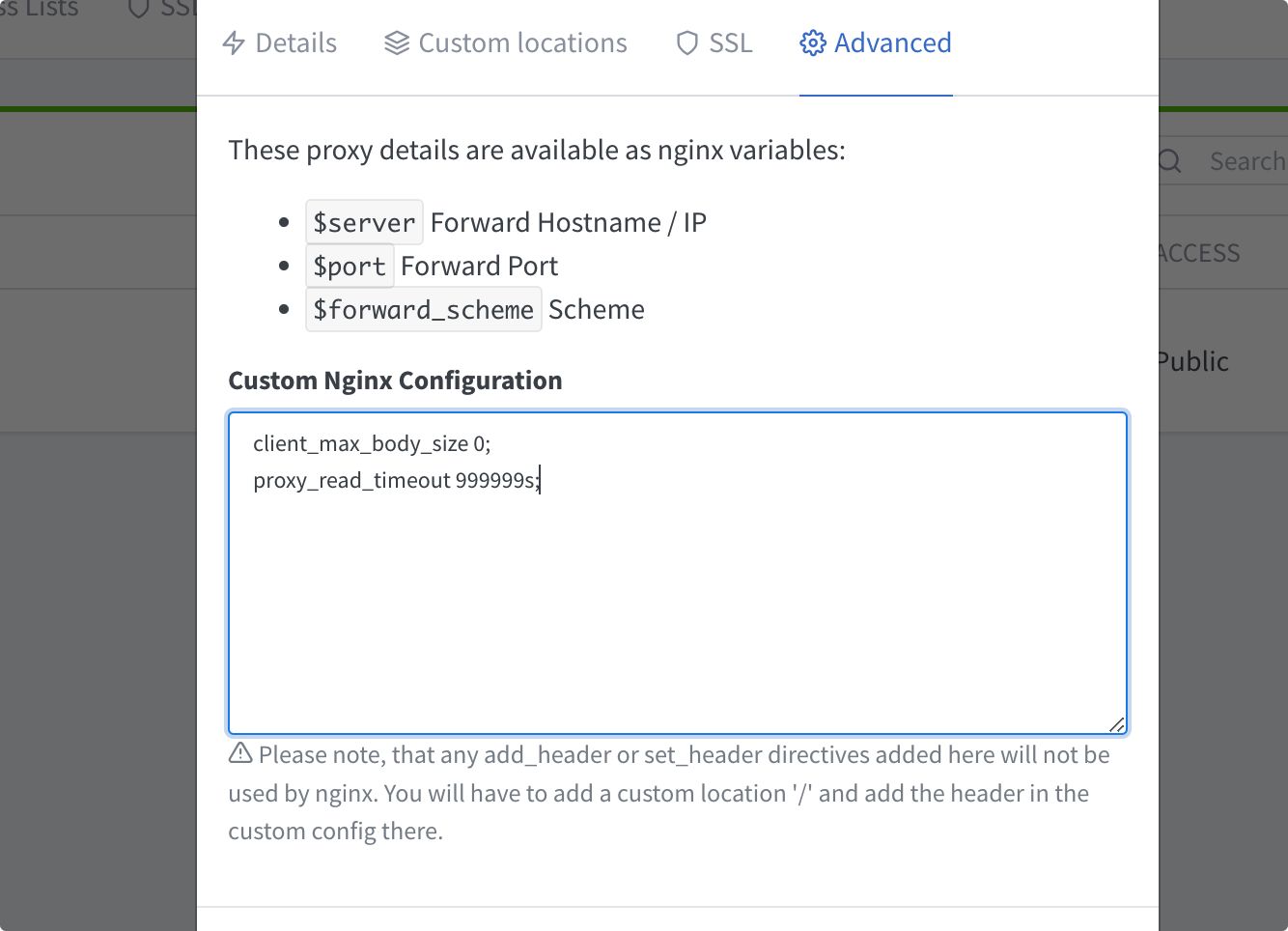Click the $port variable badge

pyautogui.click(x=350, y=266)
